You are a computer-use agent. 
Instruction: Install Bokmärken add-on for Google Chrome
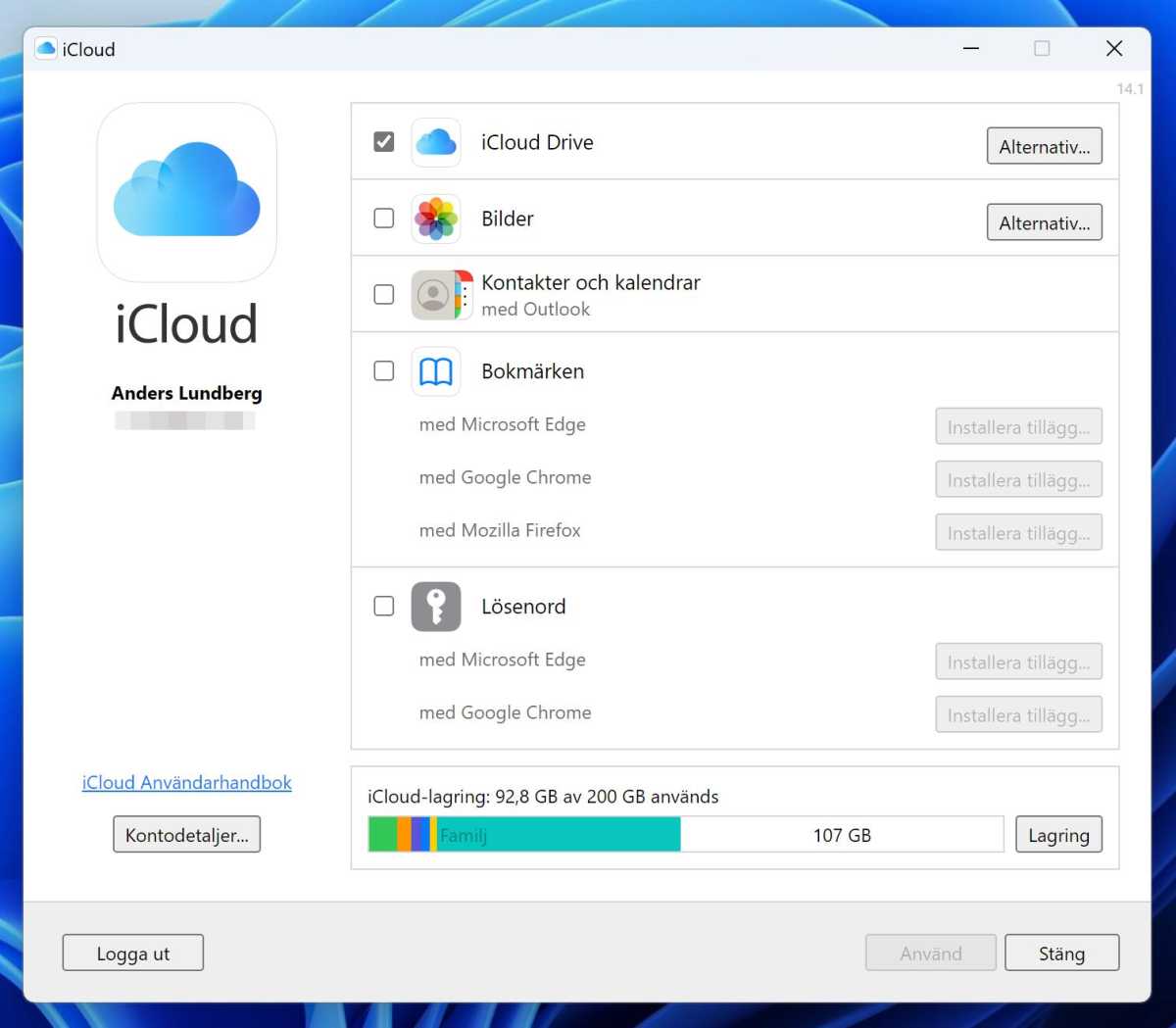click(x=1019, y=479)
